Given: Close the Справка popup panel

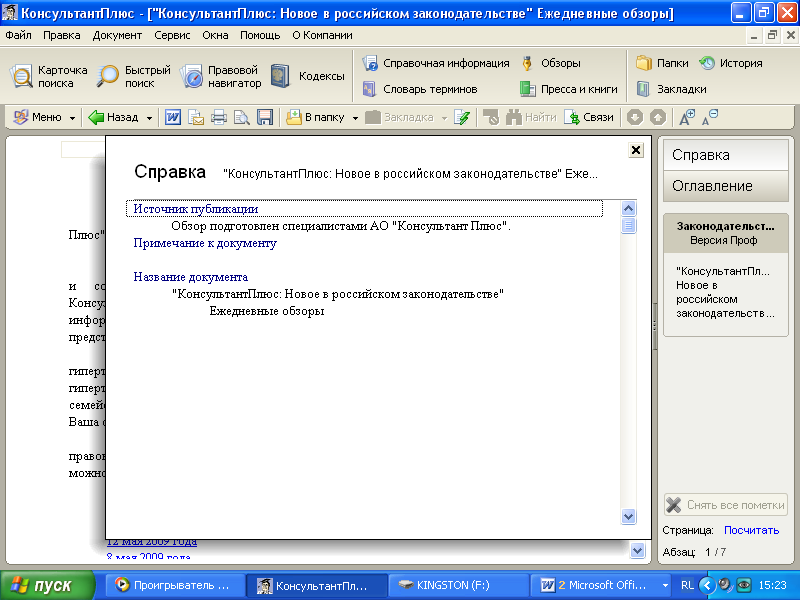Looking at the screenshot, I should pyautogui.click(x=636, y=150).
